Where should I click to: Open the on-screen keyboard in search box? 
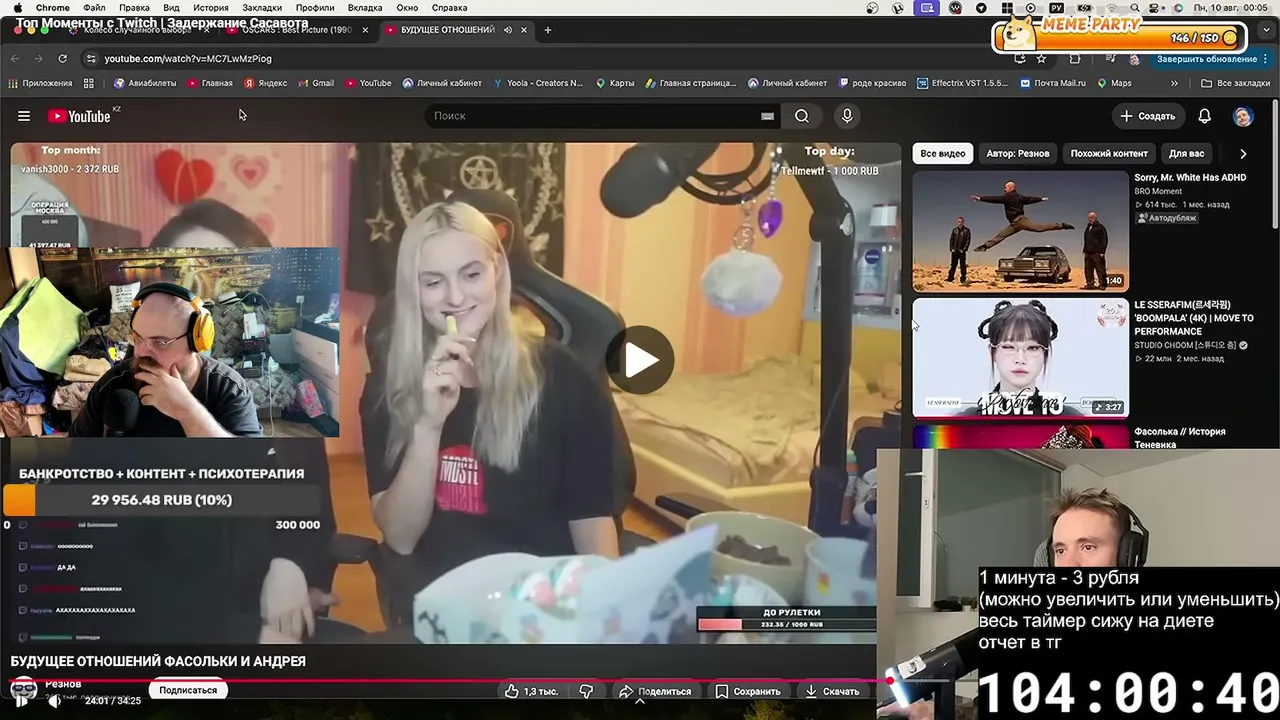pyautogui.click(x=767, y=116)
